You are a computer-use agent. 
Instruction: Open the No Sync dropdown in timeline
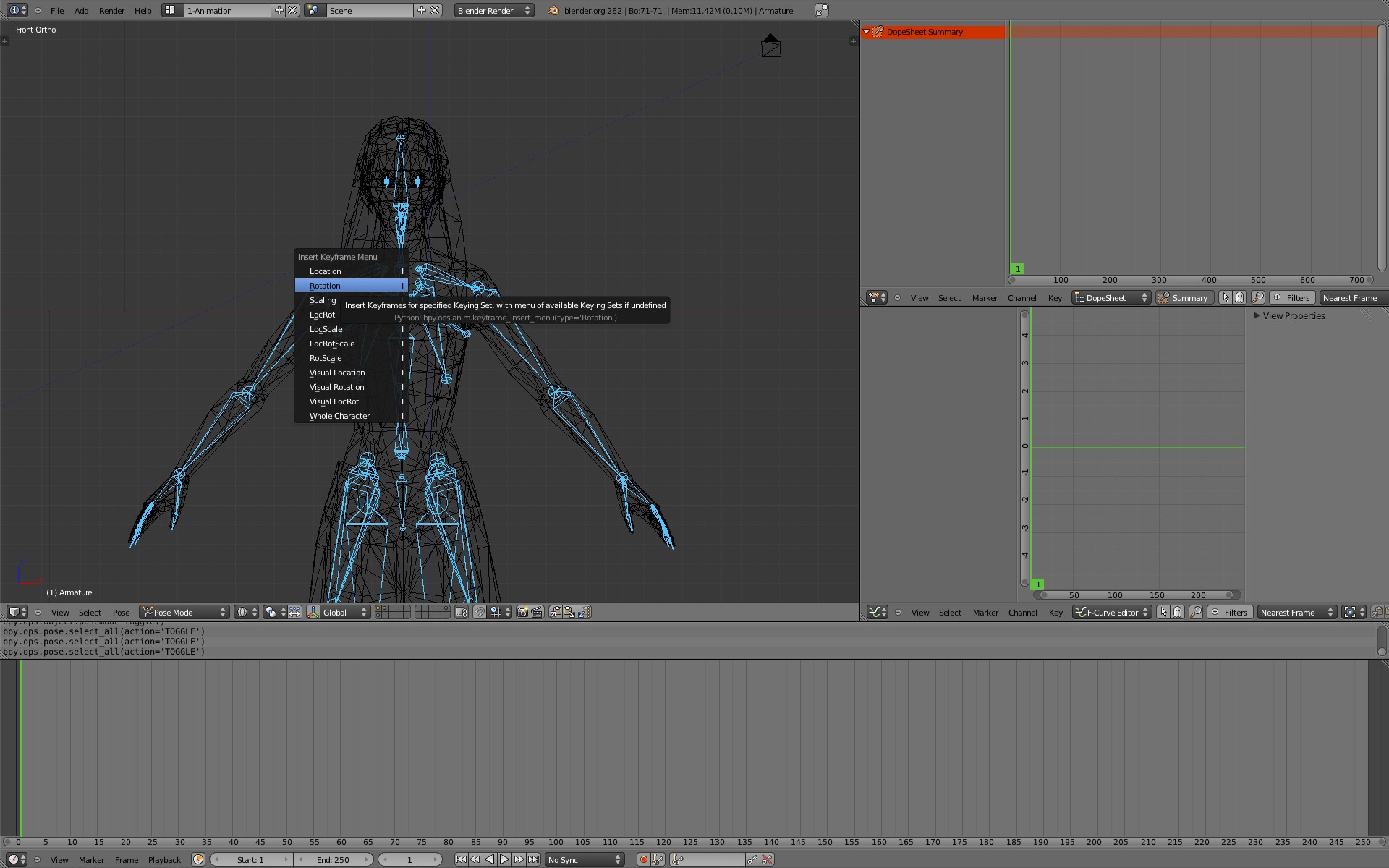coord(583,860)
